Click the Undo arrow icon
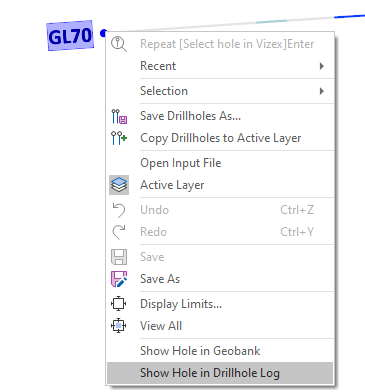 (119, 210)
